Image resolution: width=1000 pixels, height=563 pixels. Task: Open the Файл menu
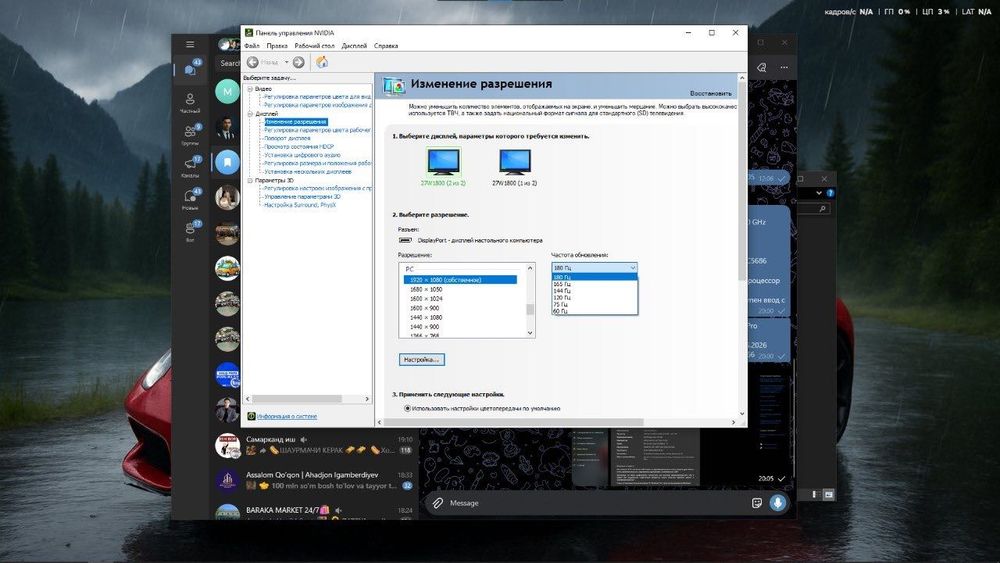[x=251, y=46]
